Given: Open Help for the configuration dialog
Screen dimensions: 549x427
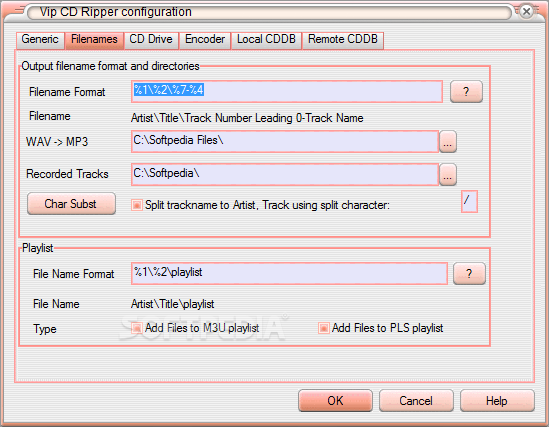Looking at the screenshot, I should [x=497, y=401].
